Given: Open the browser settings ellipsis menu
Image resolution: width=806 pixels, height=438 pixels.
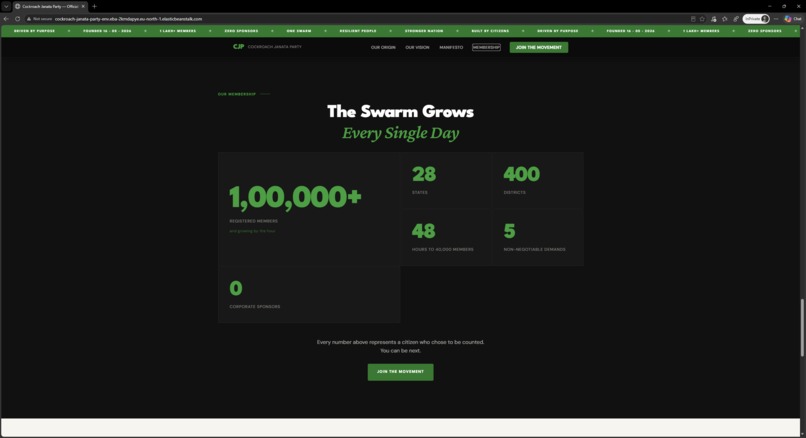Looking at the screenshot, I should coord(776,19).
